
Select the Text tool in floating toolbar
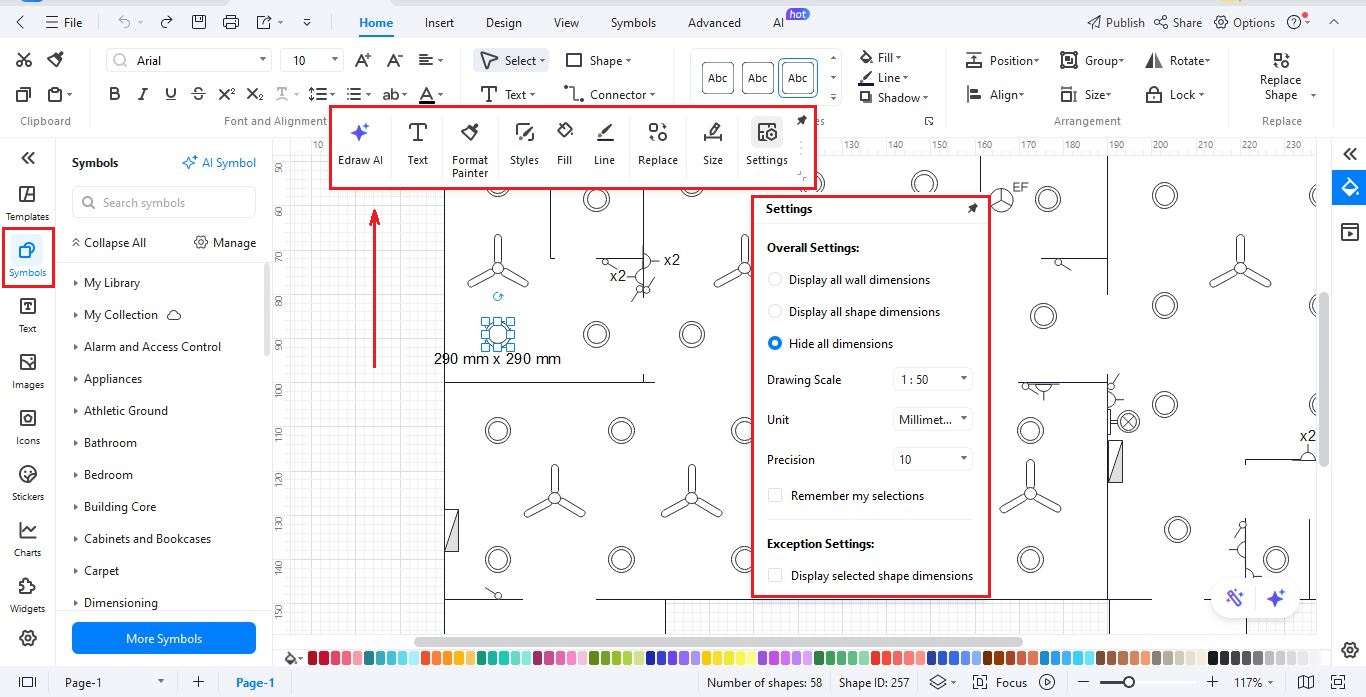coord(418,144)
